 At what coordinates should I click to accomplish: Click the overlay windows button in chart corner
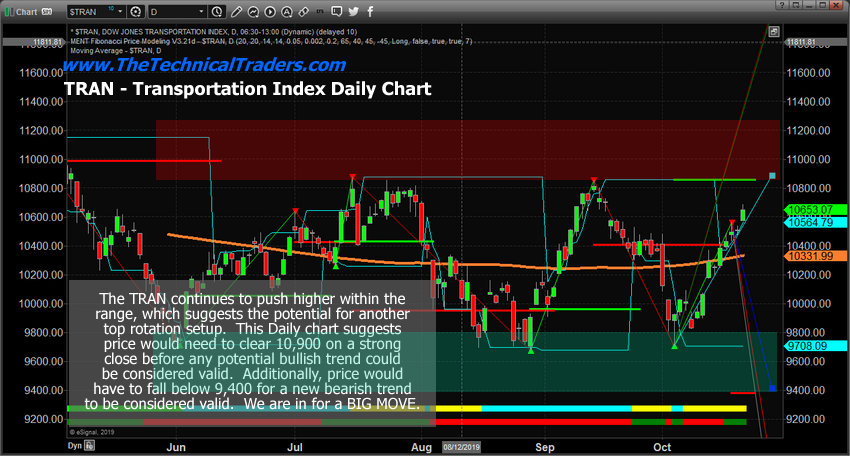tap(774, 32)
